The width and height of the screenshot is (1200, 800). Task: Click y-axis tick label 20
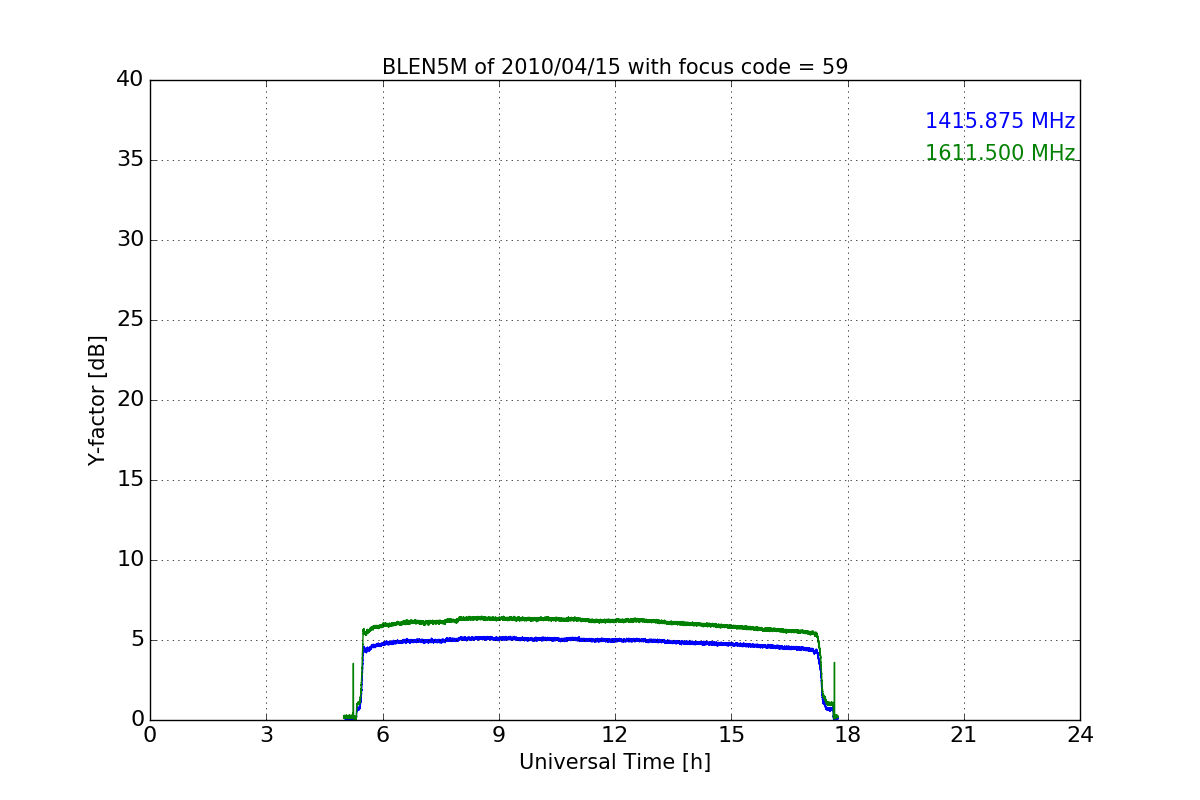[130, 400]
